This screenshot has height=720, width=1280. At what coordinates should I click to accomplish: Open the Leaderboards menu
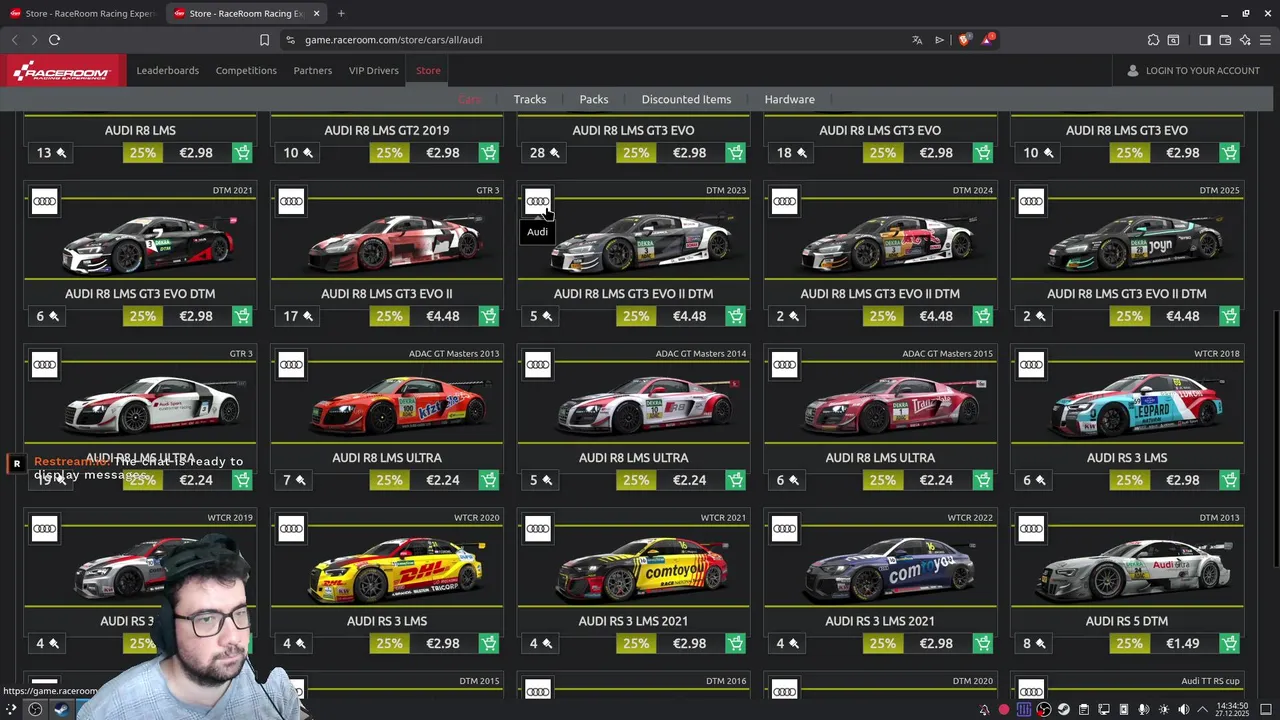coord(168,71)
